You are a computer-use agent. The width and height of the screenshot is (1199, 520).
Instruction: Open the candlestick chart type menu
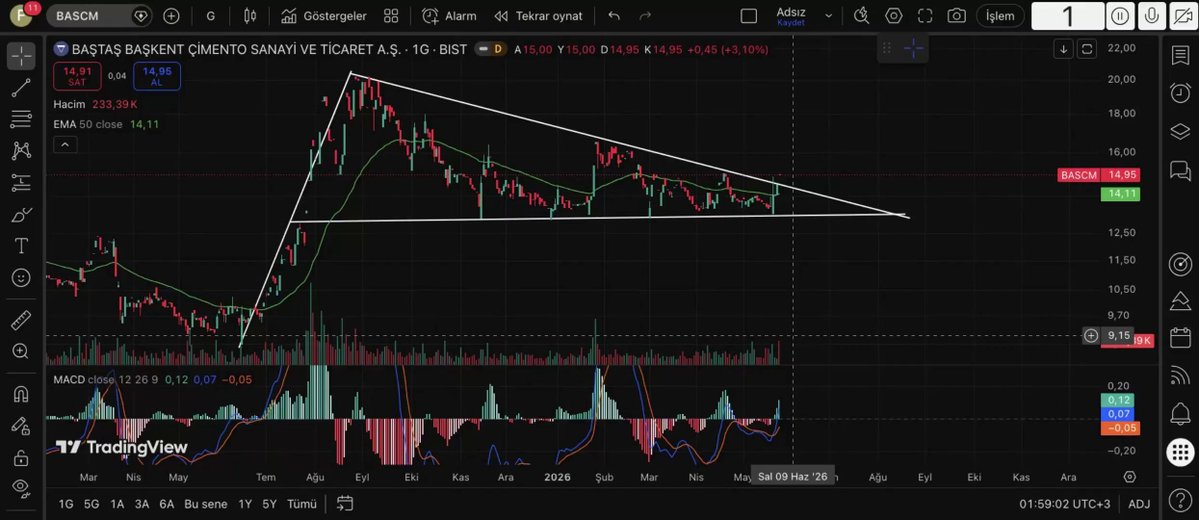click(x=250, y=16)
